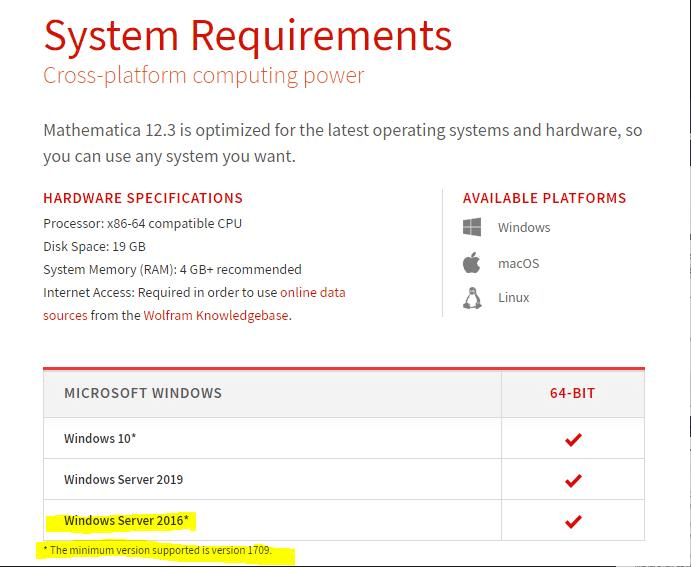Viewport: 691px width, 567px height.
Task: Click the Disk Space 19 GB line
Action: click(94, 246)
